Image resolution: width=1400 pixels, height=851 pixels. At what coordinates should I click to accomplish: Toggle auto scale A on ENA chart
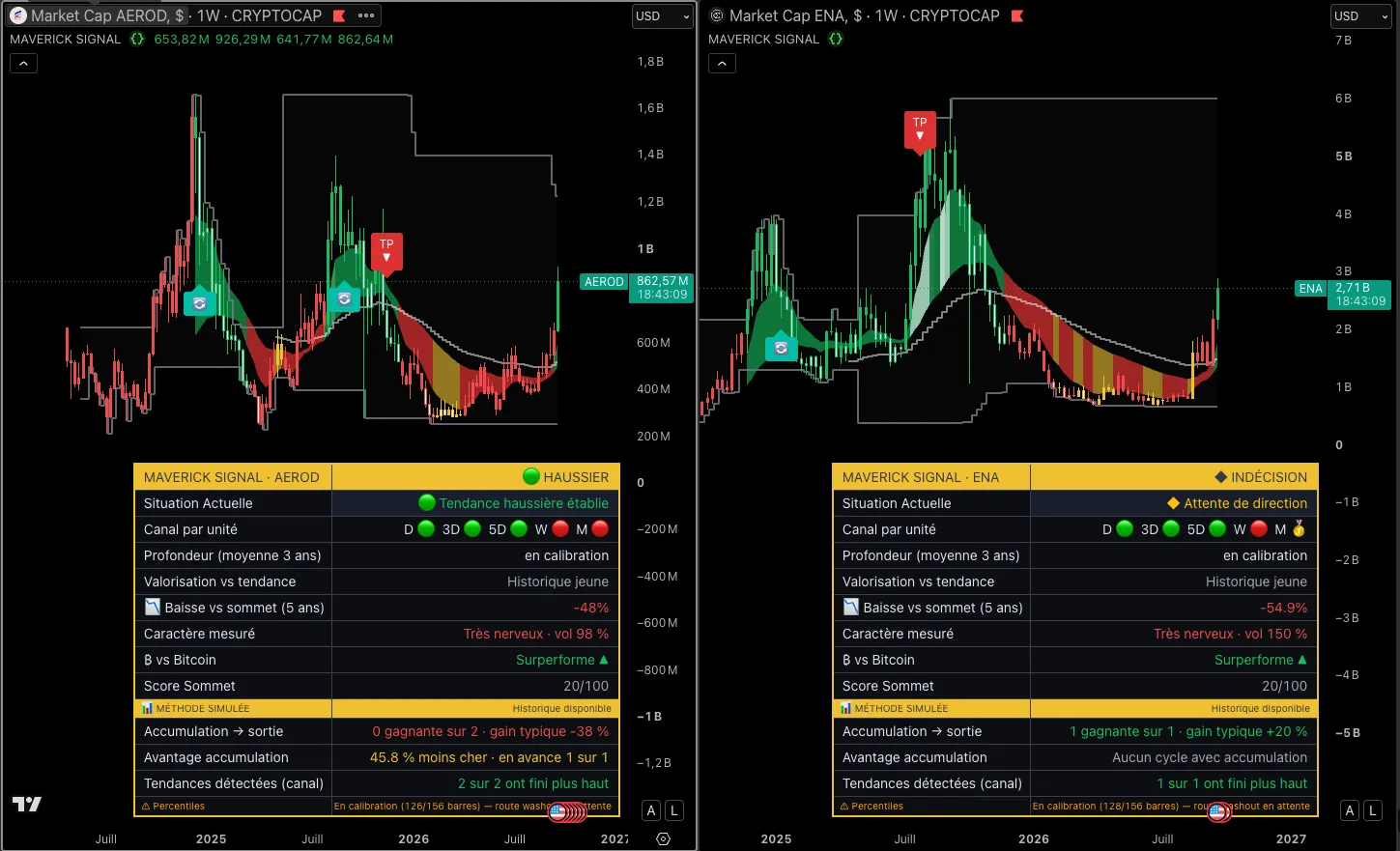pos(1350,811)
